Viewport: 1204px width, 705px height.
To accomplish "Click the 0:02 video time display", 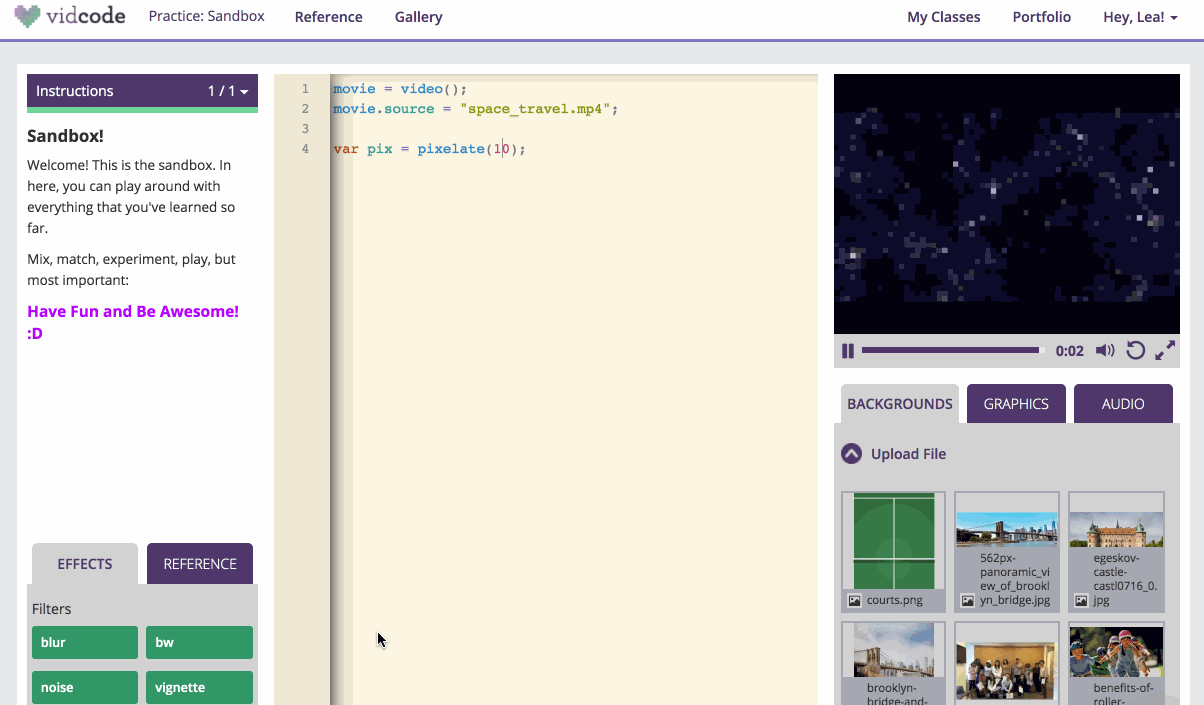I will 1070,351.
